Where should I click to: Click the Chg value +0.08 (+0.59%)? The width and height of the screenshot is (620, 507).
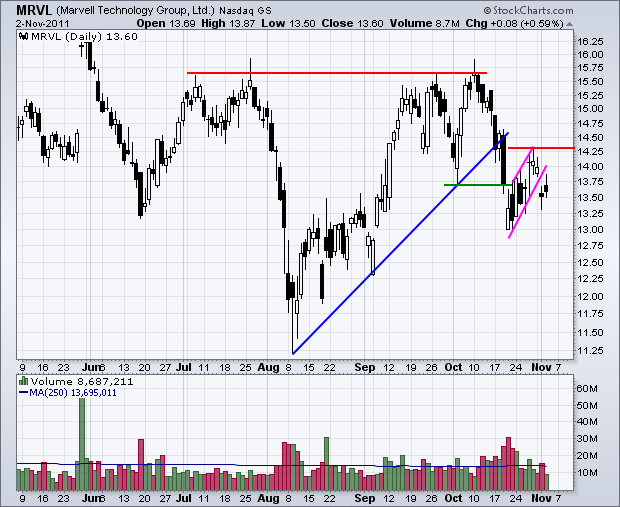pyautogui.click(x=527, y=24)
